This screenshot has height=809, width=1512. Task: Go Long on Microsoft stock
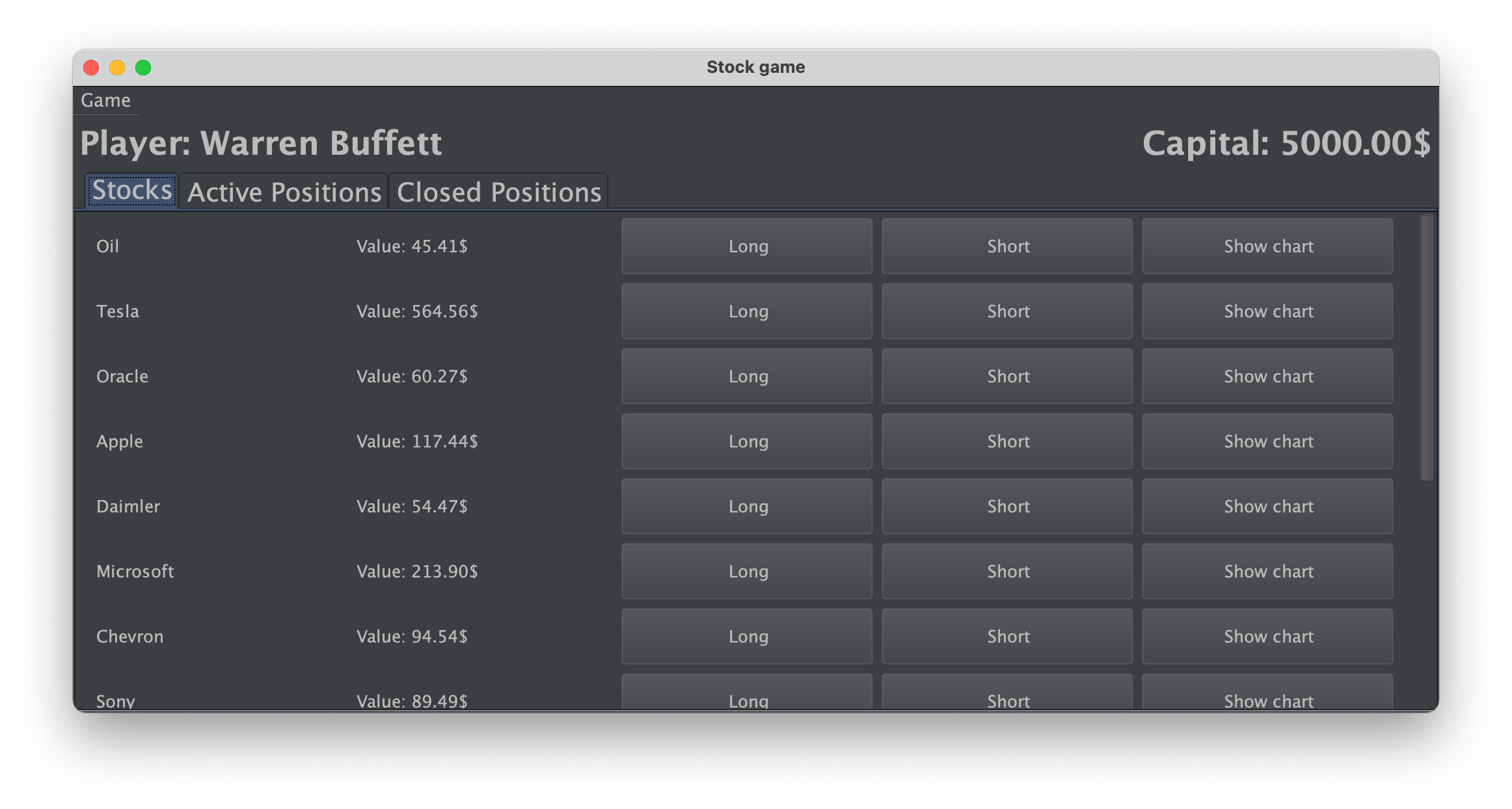pos(747,571)
